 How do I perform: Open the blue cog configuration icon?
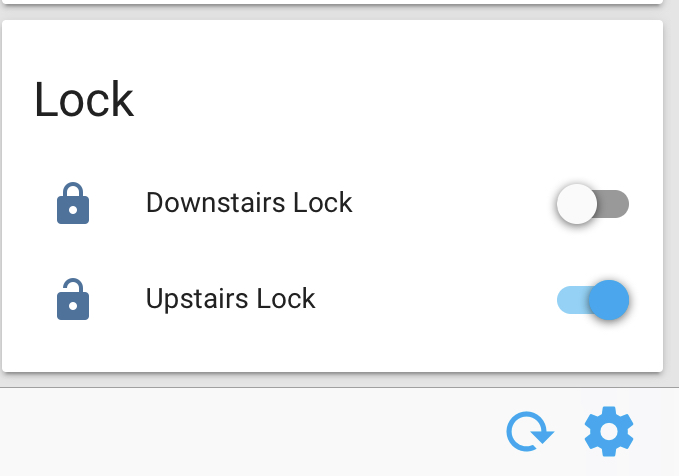click(609, 432)
